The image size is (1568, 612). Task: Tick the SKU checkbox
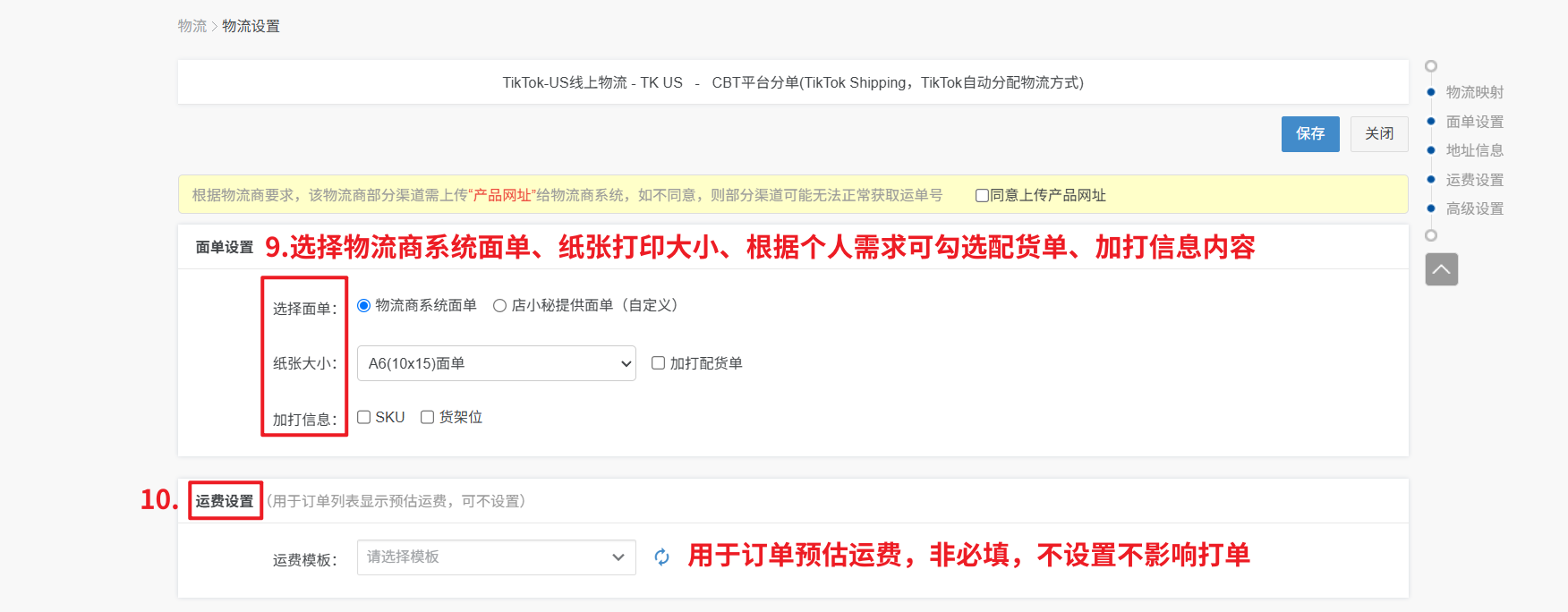364,417
